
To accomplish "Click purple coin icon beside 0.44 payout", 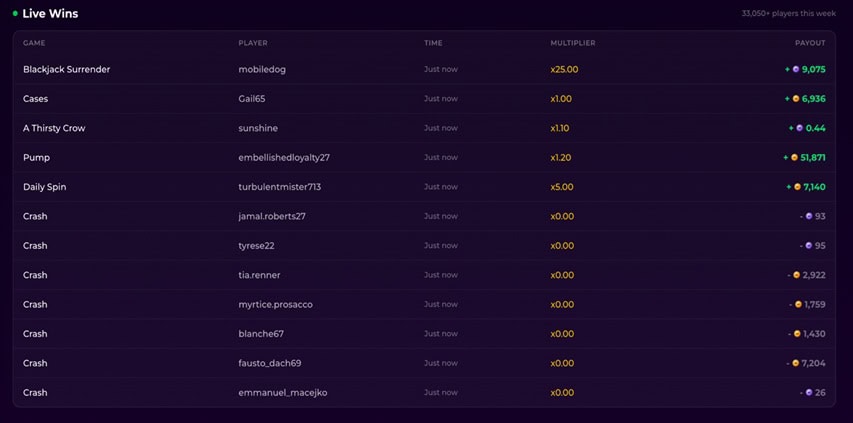I will pos(799,128).
